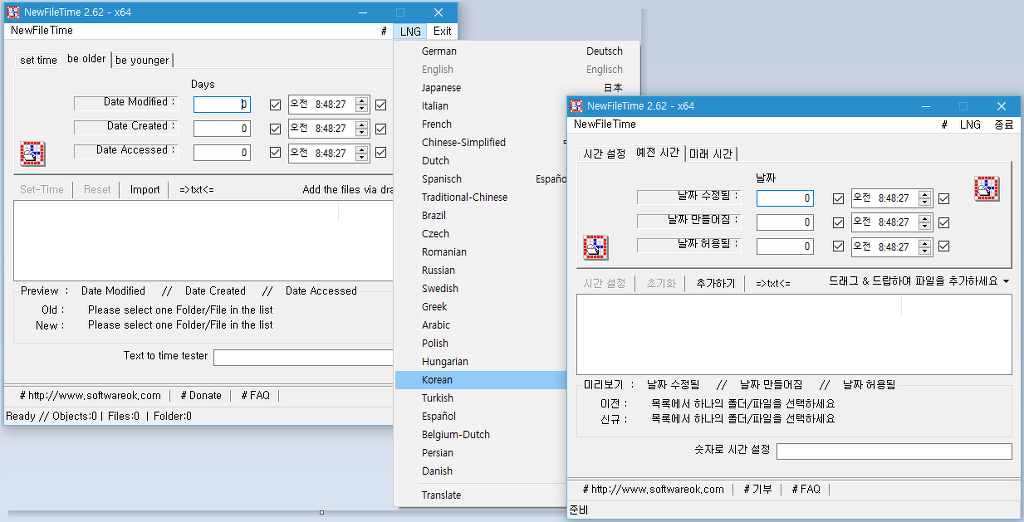Click the Date Accessed time spinner in English window

pyautogui.click(x=361, y=153)
